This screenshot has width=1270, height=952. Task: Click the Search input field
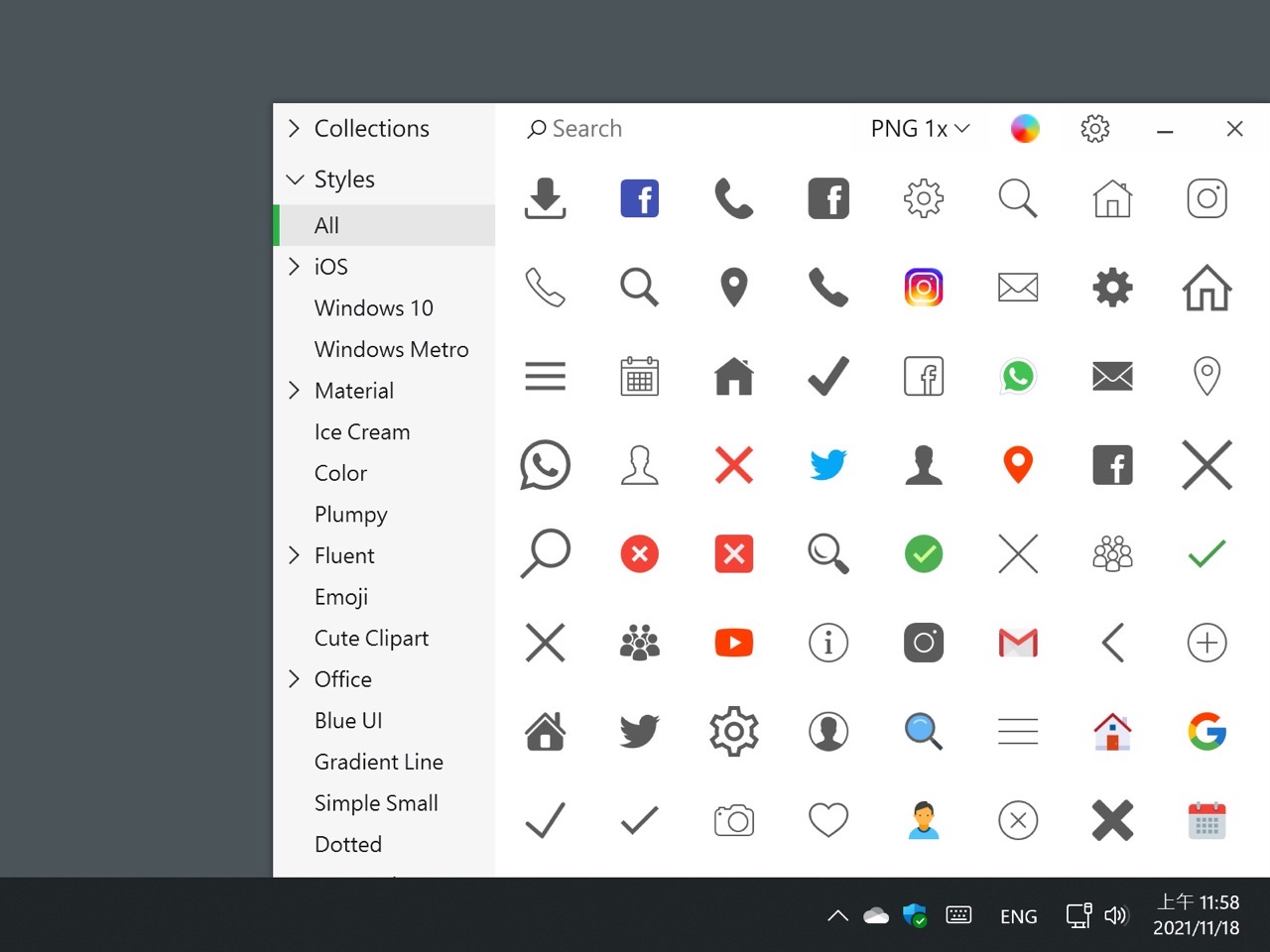pos(685,129)
